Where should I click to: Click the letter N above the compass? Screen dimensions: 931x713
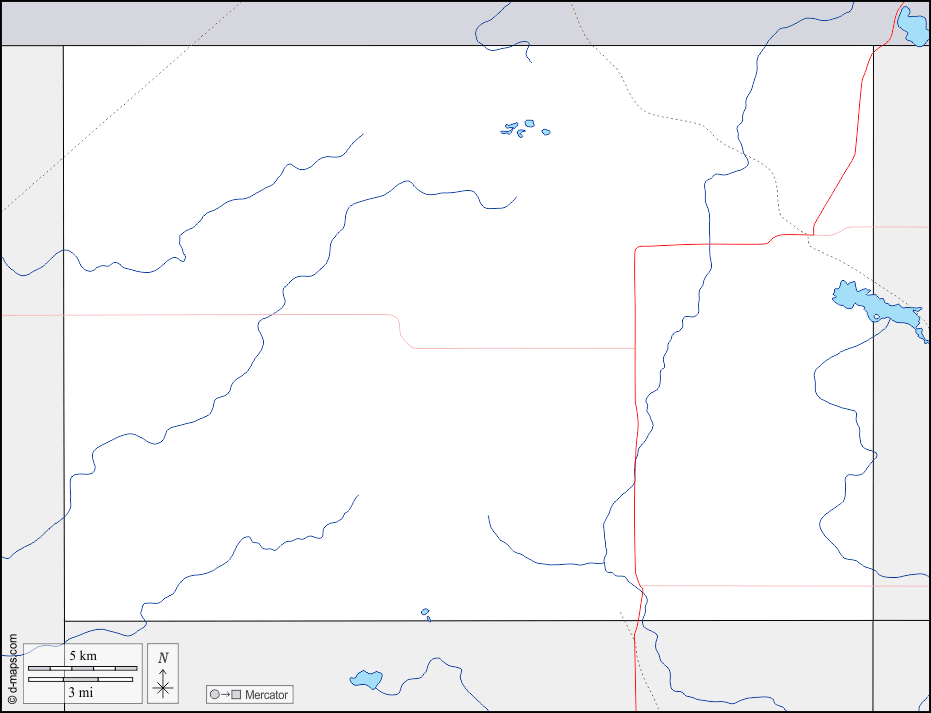pyautogui.click(x=163, y=658)
